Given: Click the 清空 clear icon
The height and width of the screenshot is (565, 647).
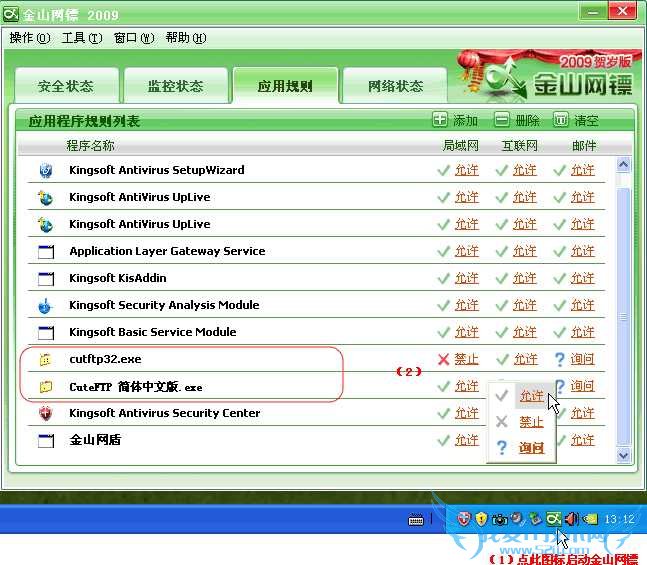Looking at the screenshot, I should tap(560, 120).
